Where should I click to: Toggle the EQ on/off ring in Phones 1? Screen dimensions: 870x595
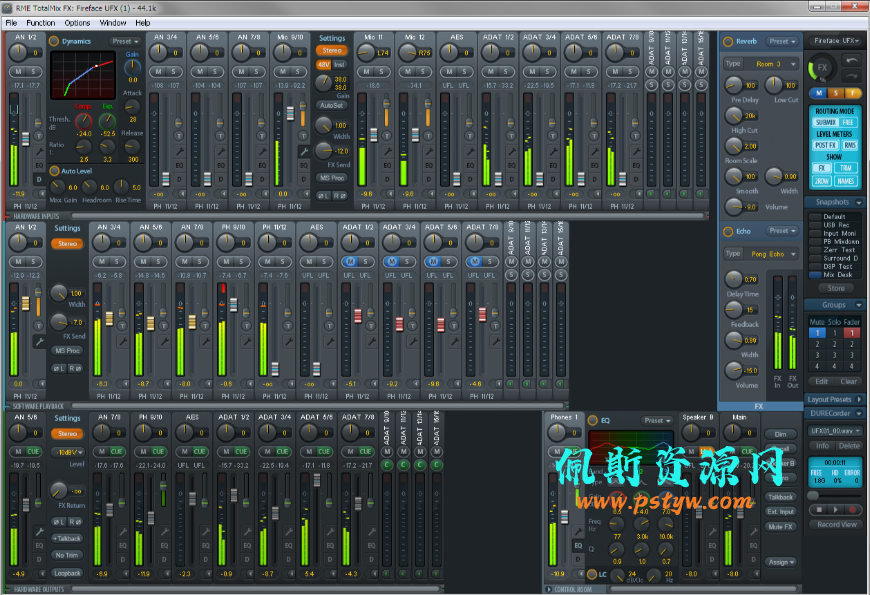[x=593, y=420]
